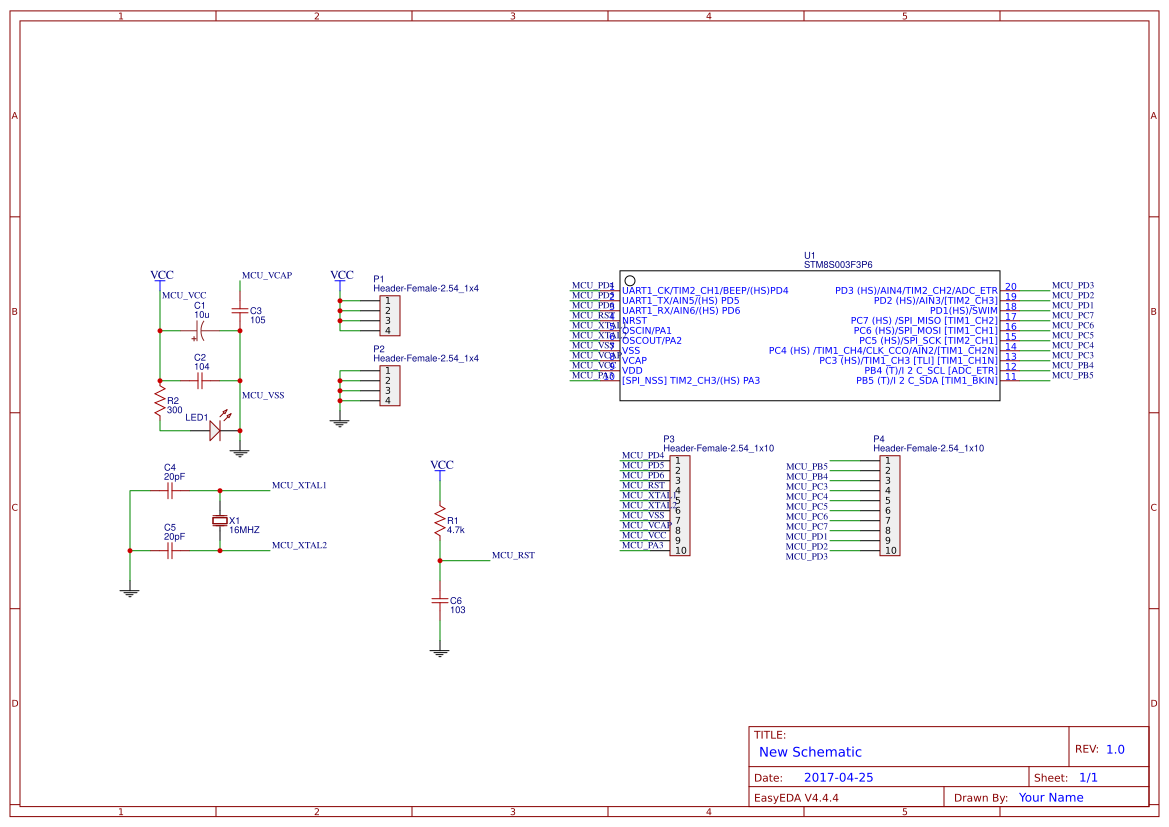Click the Sheet value 1/1

point(1088,778)
